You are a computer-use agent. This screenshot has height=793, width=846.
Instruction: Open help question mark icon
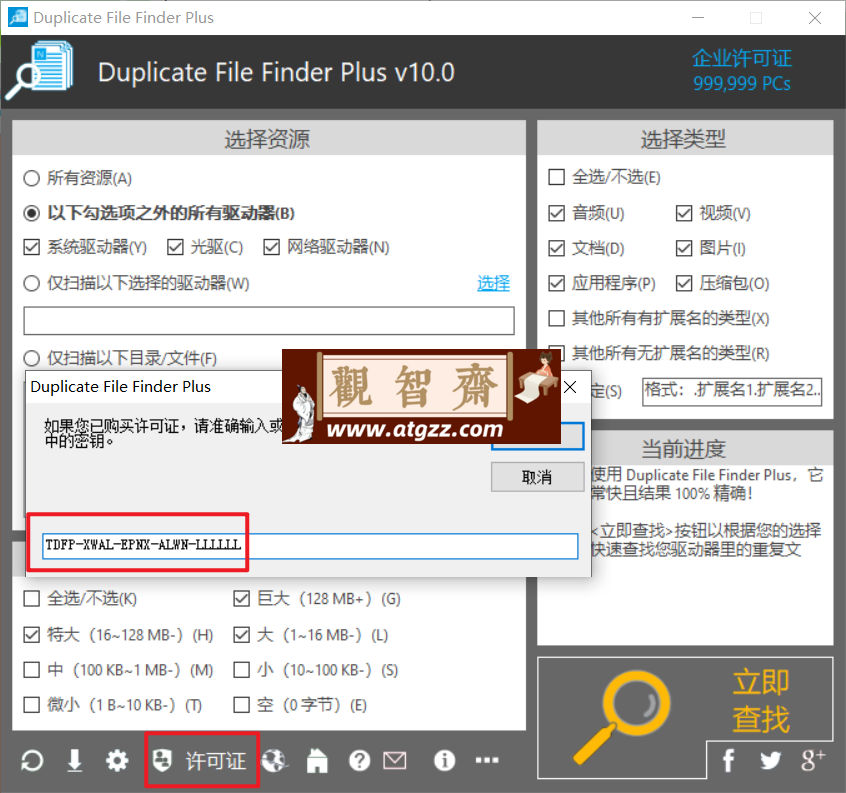(x=359, y=761)
